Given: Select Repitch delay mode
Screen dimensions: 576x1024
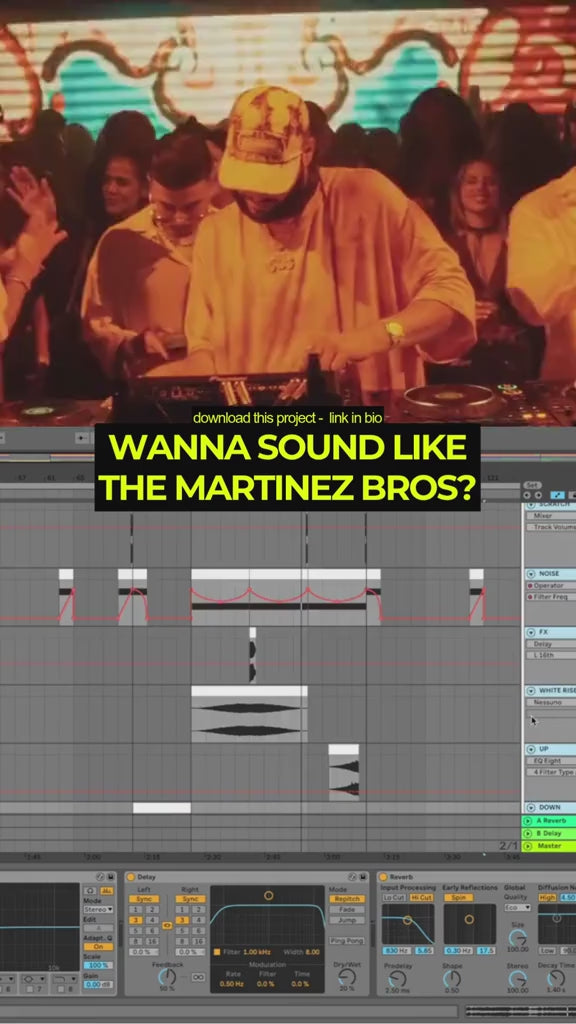Looking at the screenshot, I should click(347, 899).
